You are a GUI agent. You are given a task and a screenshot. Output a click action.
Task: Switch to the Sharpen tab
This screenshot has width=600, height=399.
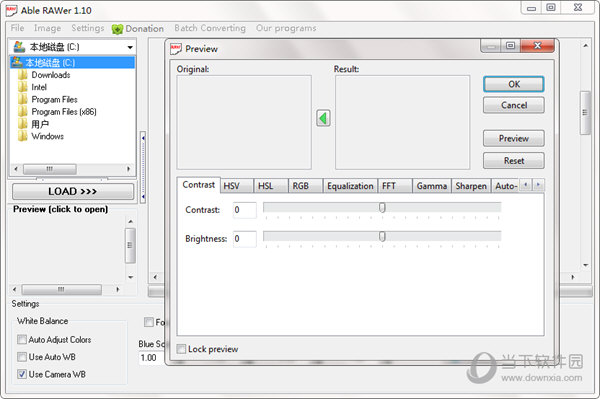point(471,186)
